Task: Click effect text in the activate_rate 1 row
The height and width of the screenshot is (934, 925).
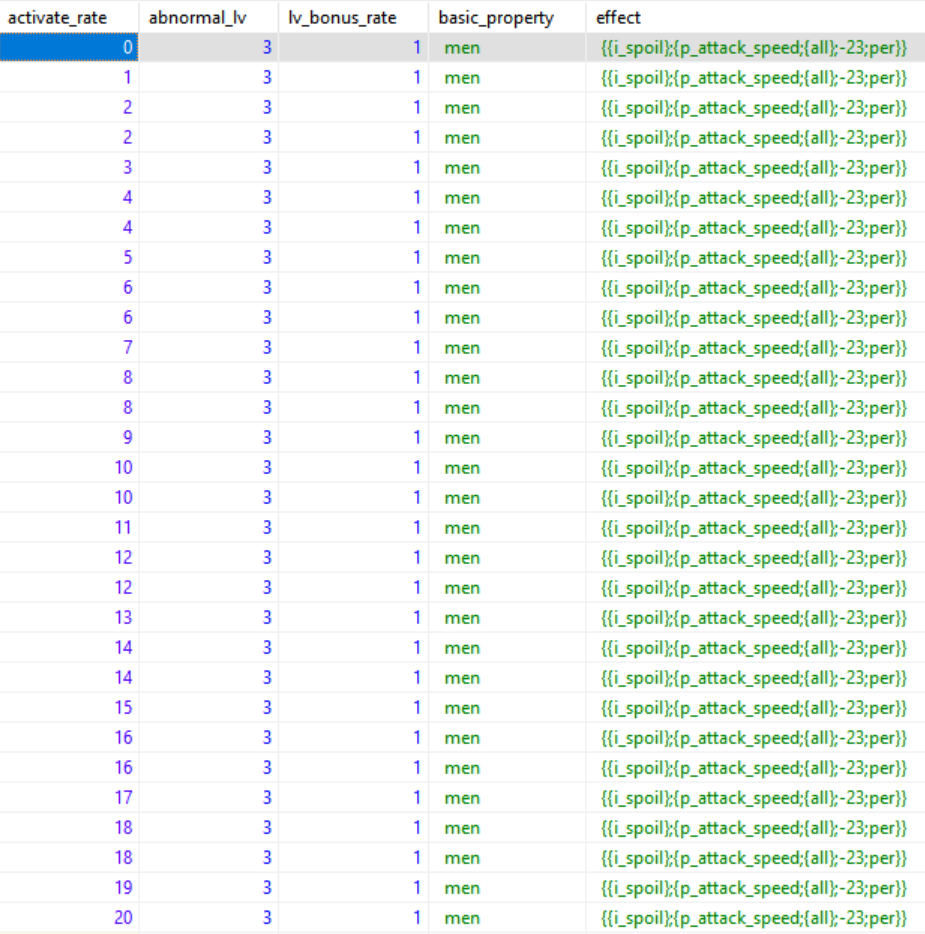Action: [753, 77]
